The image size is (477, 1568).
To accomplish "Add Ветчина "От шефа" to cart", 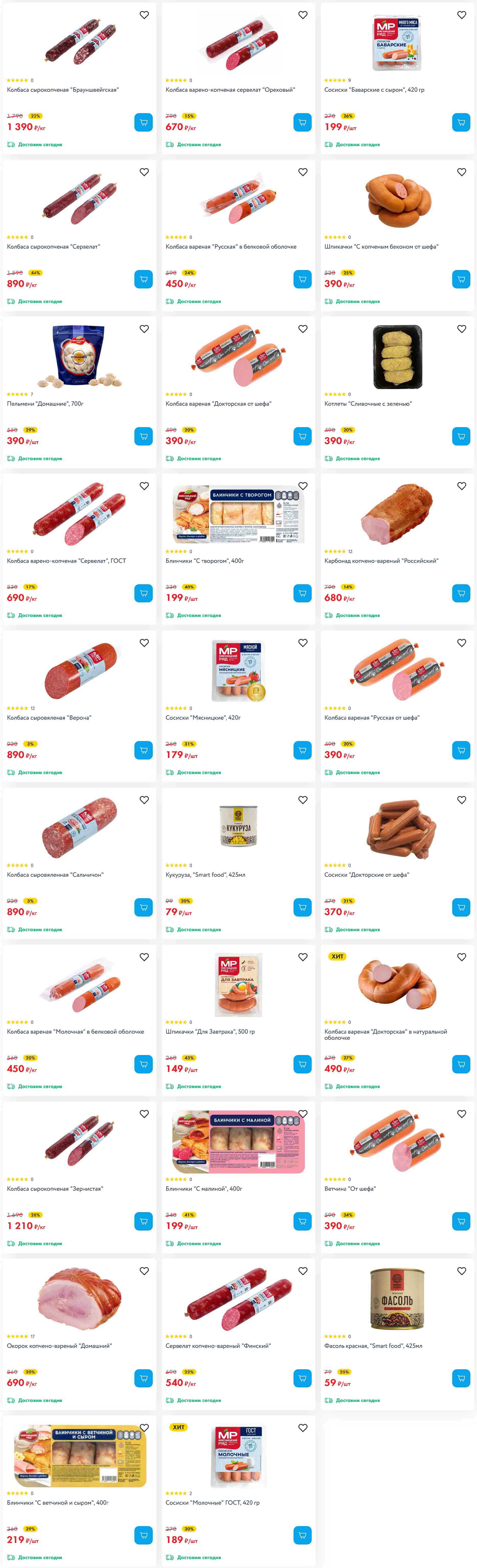I will (461, 1221).
